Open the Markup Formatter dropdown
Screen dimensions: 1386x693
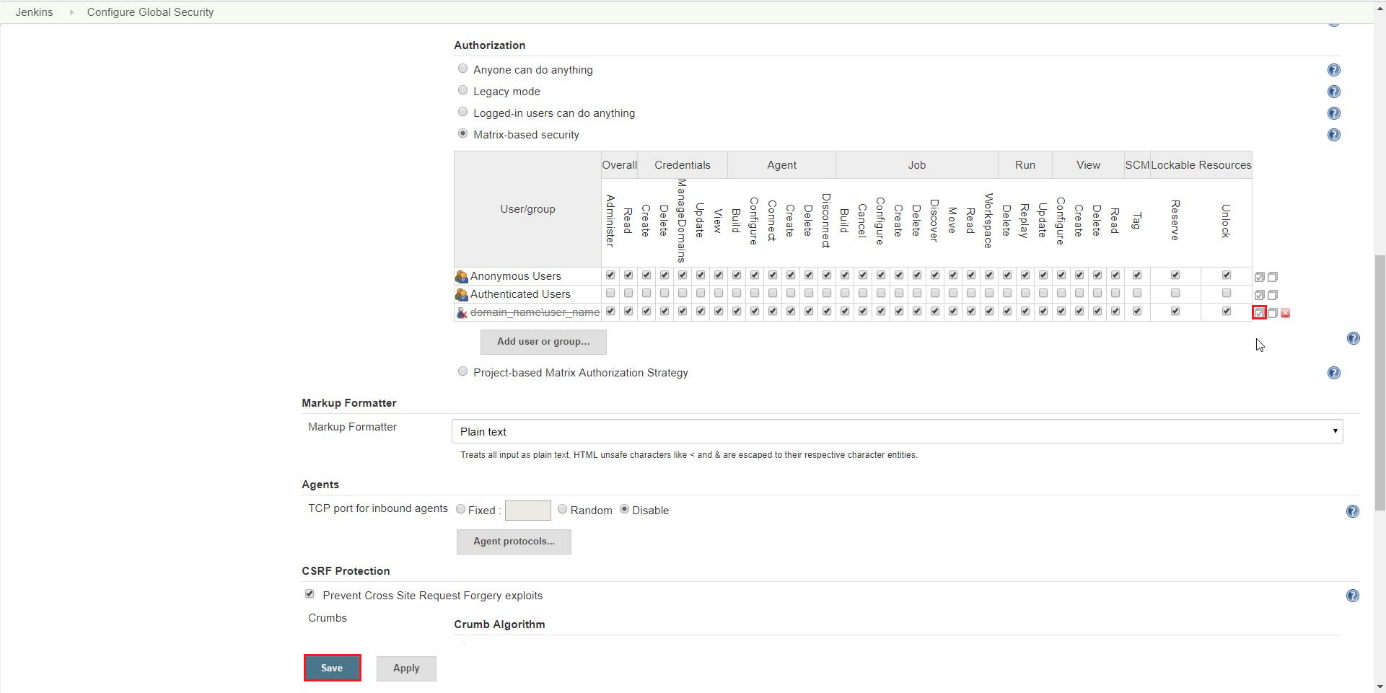897,432
